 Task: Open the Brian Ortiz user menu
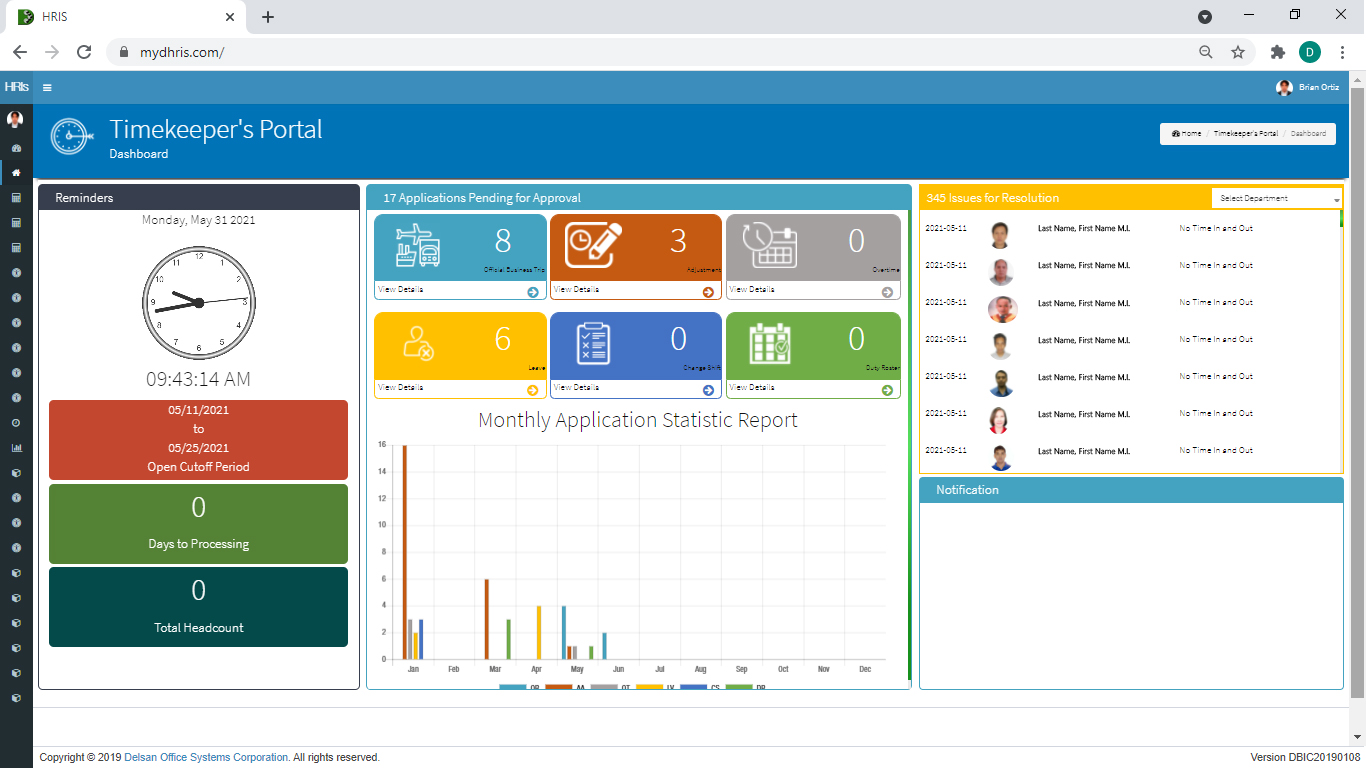[1308, 88]
